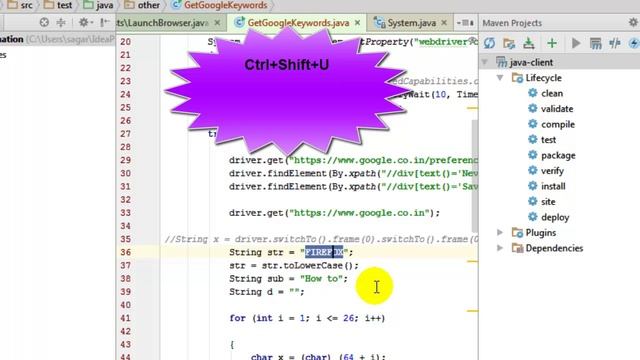Click driver.get google.co.in line 33
640x360 pixels.
tap(334, 213)
